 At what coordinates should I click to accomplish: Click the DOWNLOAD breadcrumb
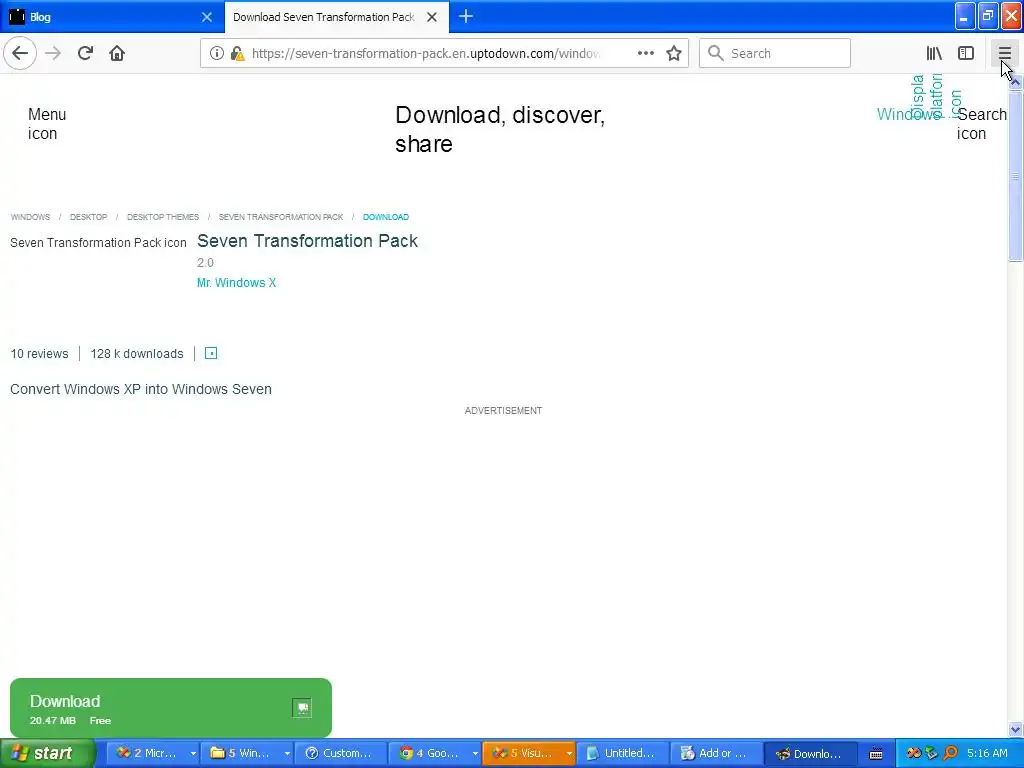385,217
